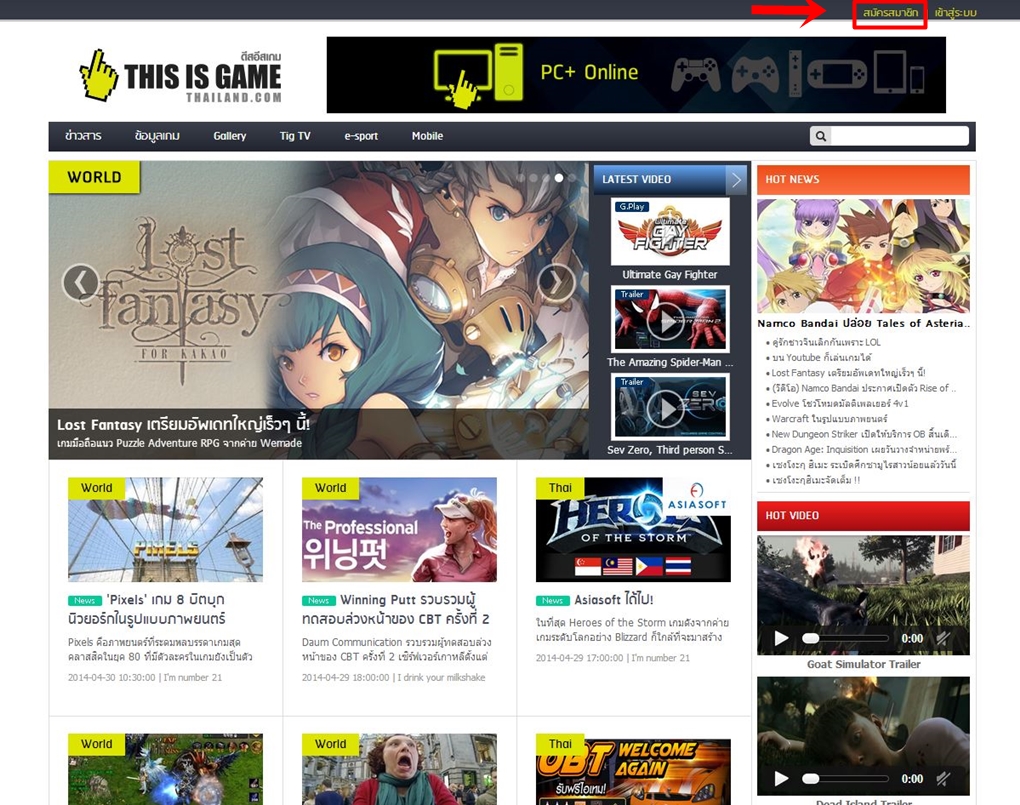Click the Ultimate Gay Fighter title
The height and width of the screenshot is (805, 1020).
click(x=669, y=275)
